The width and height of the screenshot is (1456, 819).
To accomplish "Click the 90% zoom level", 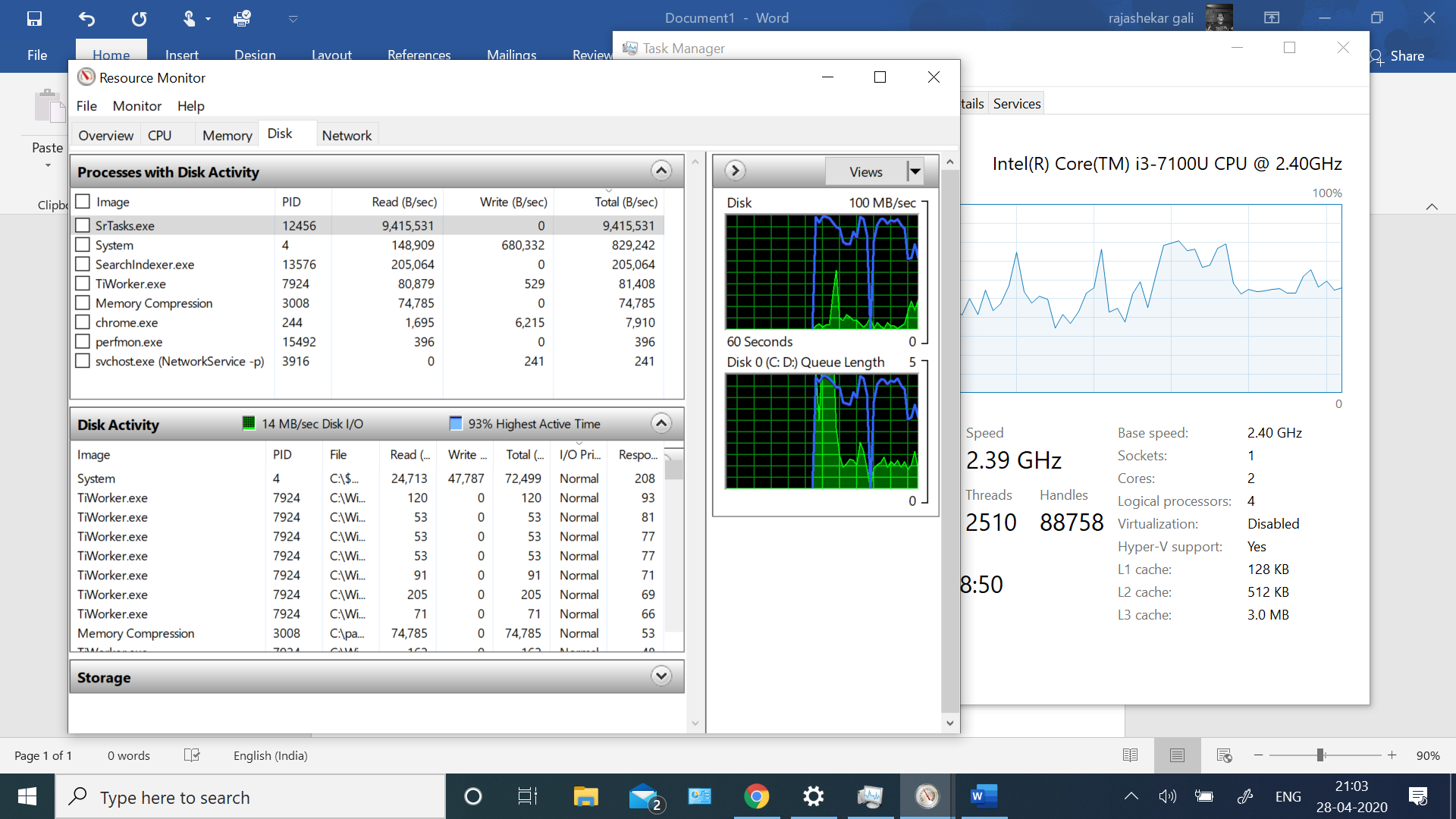I will pyautogui.click(x=1428, y=755).
